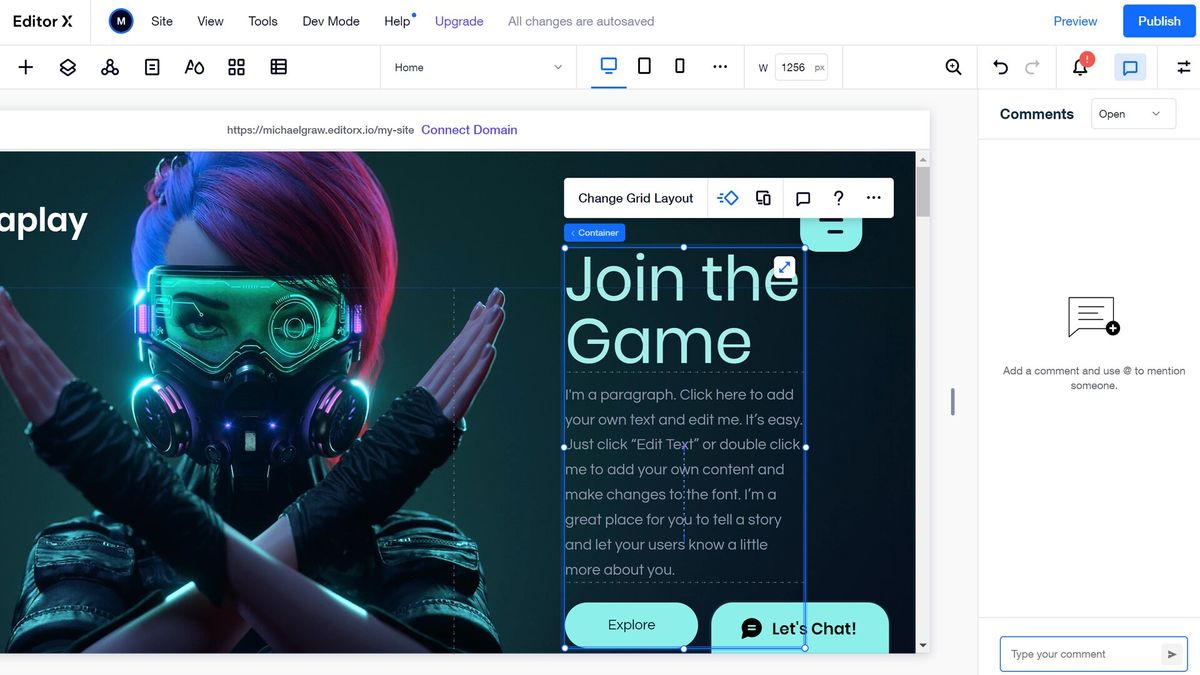
Task: Click the Connect Domain link
Action: click(x=468, y=129)
